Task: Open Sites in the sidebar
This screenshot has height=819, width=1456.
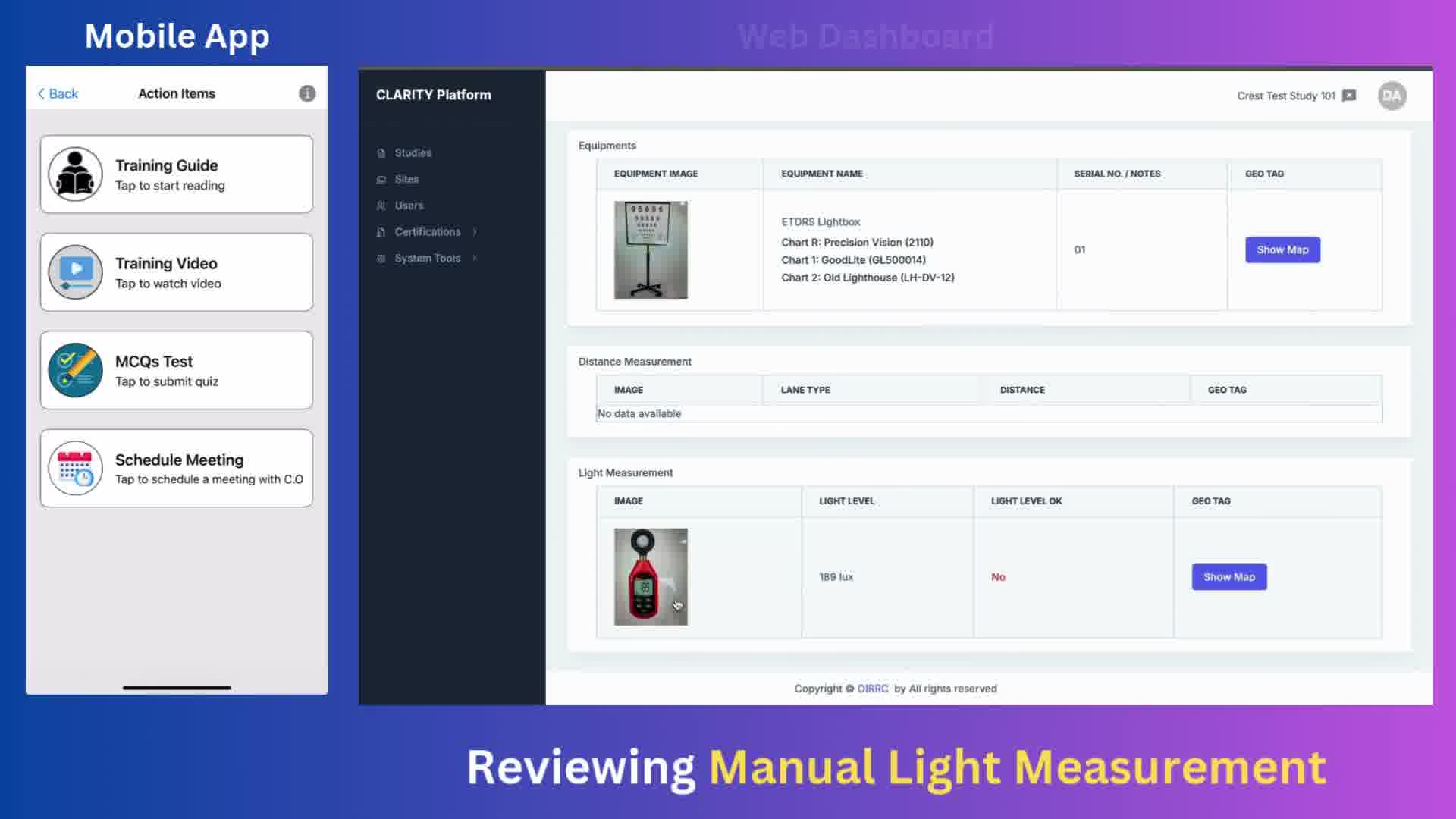Action: (x=406, y=179)
